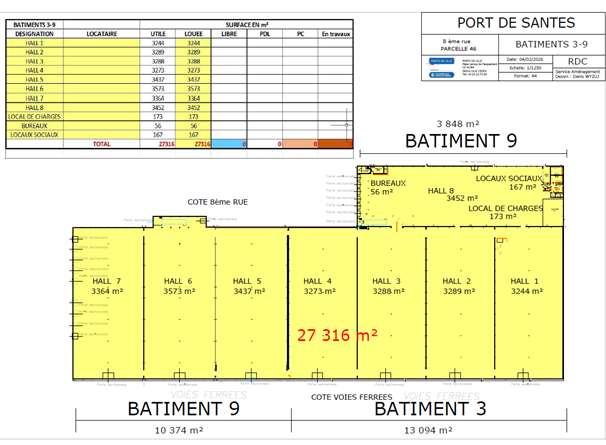
Task: Click the light orange PC total cell
Action: click(301, 144)
